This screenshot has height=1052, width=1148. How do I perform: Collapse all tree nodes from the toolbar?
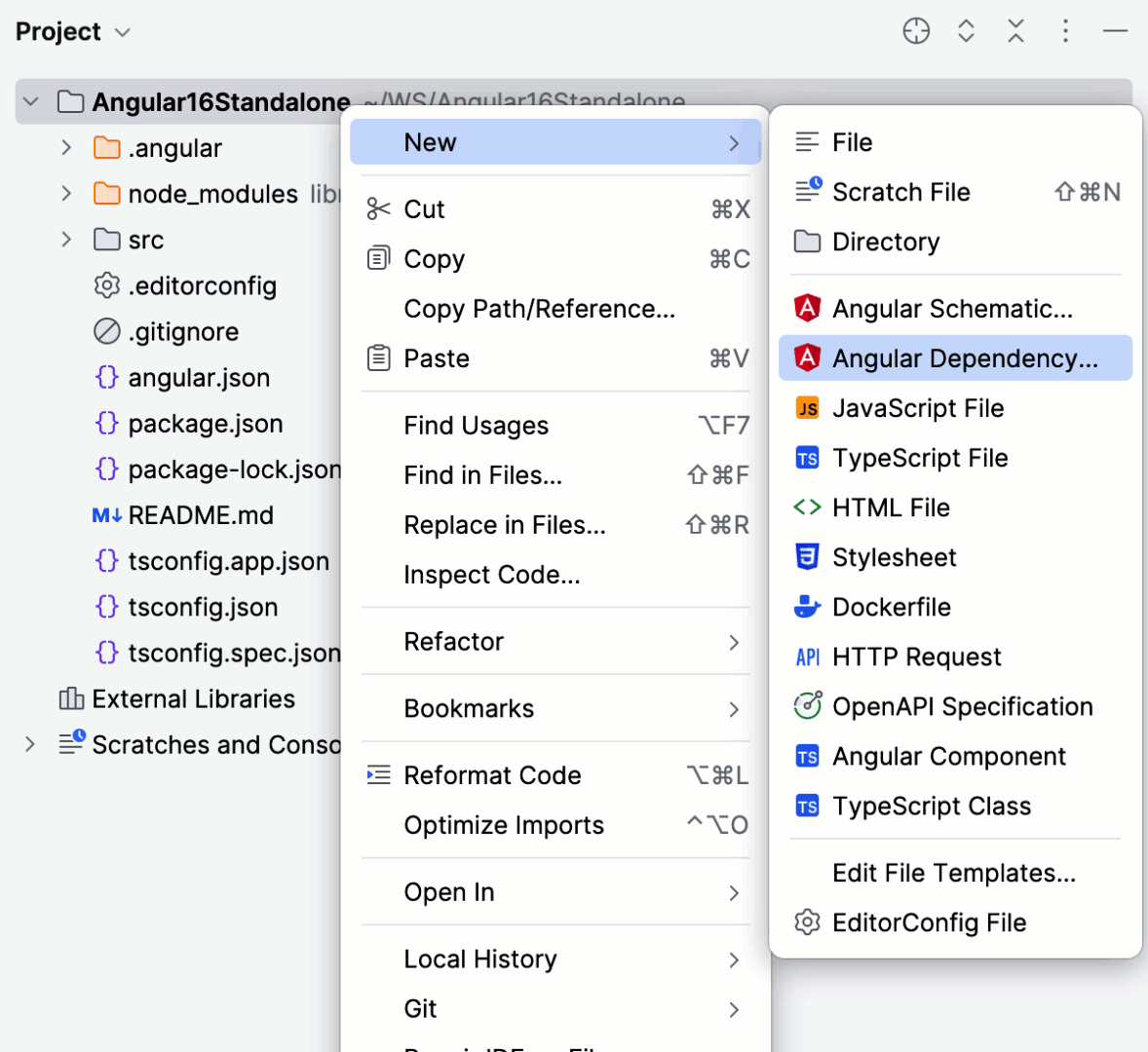click(x=1015, y=31)
